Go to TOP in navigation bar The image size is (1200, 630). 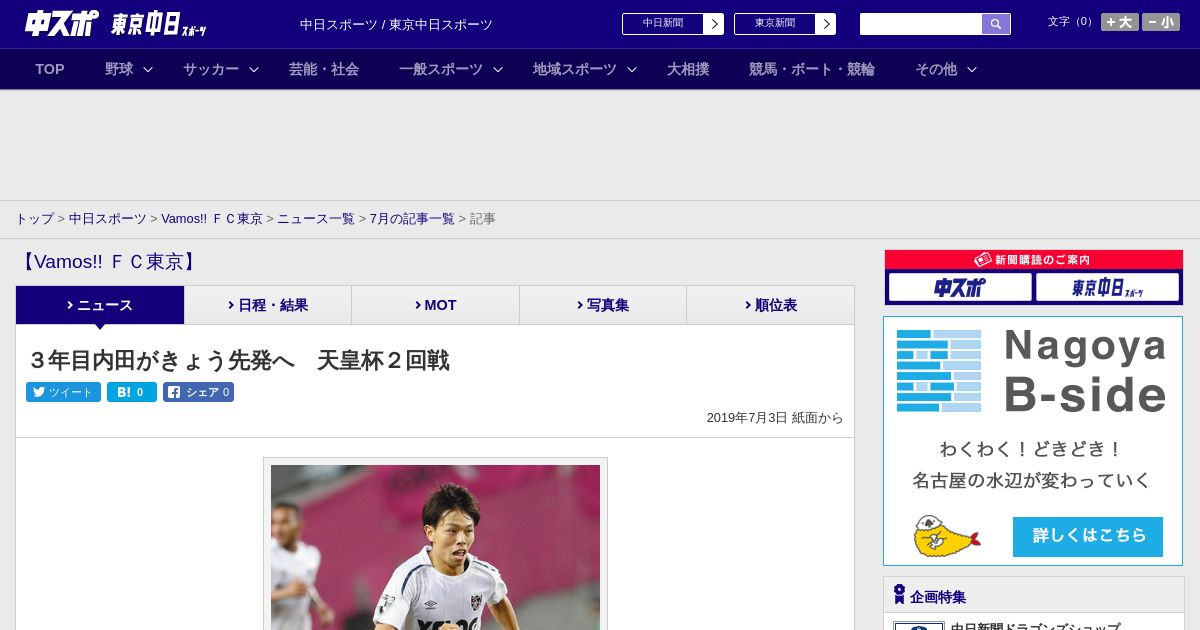50,69
